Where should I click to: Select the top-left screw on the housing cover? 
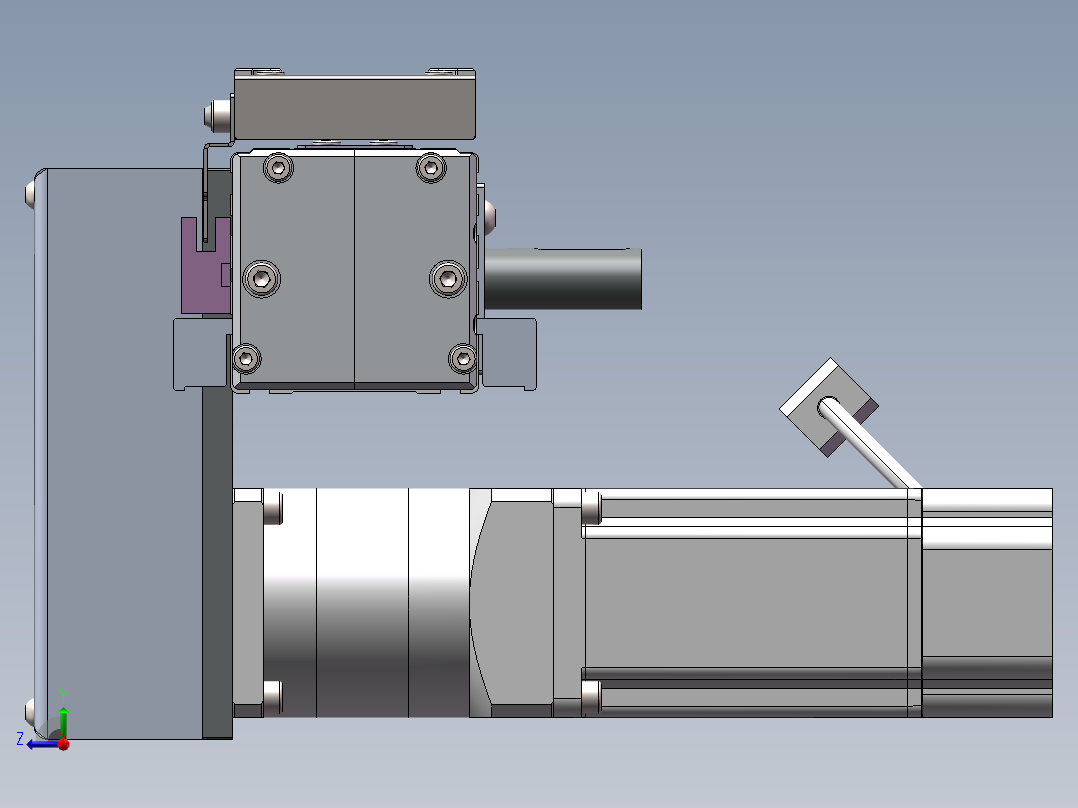(x=30, y=195)
